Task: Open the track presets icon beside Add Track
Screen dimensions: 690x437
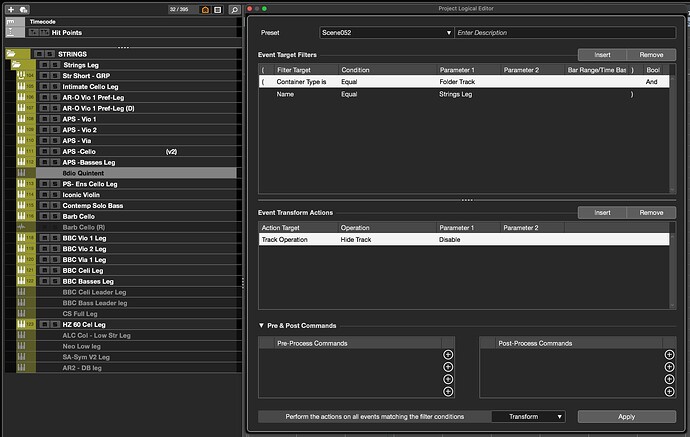Action: click(24, 9)
